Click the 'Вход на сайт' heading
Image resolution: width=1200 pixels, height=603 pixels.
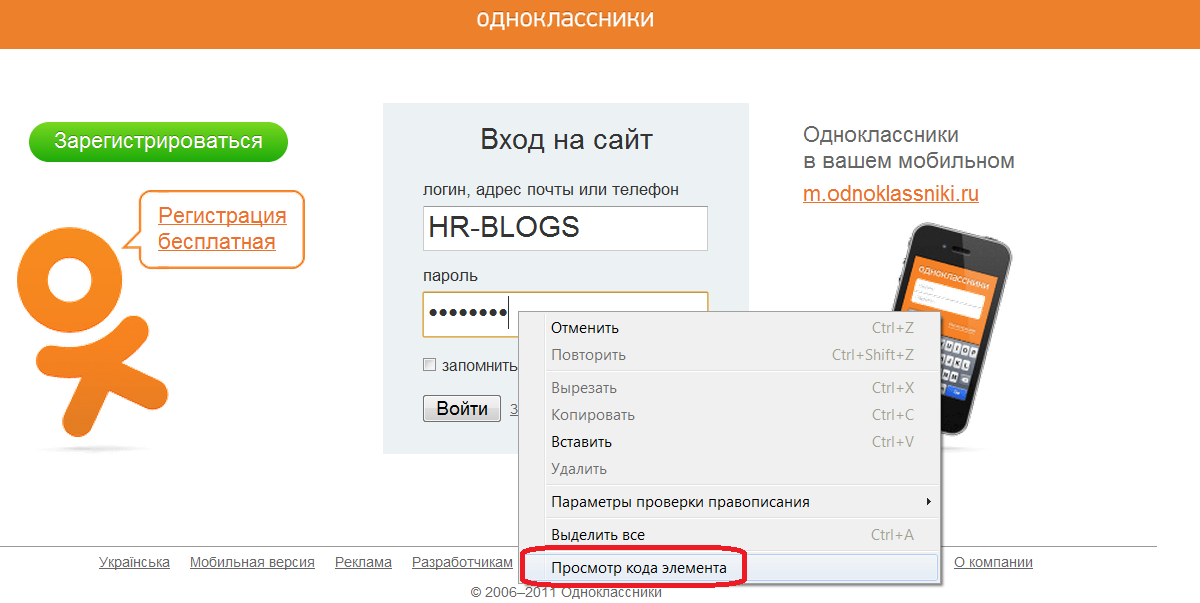(x=566, y=139)
